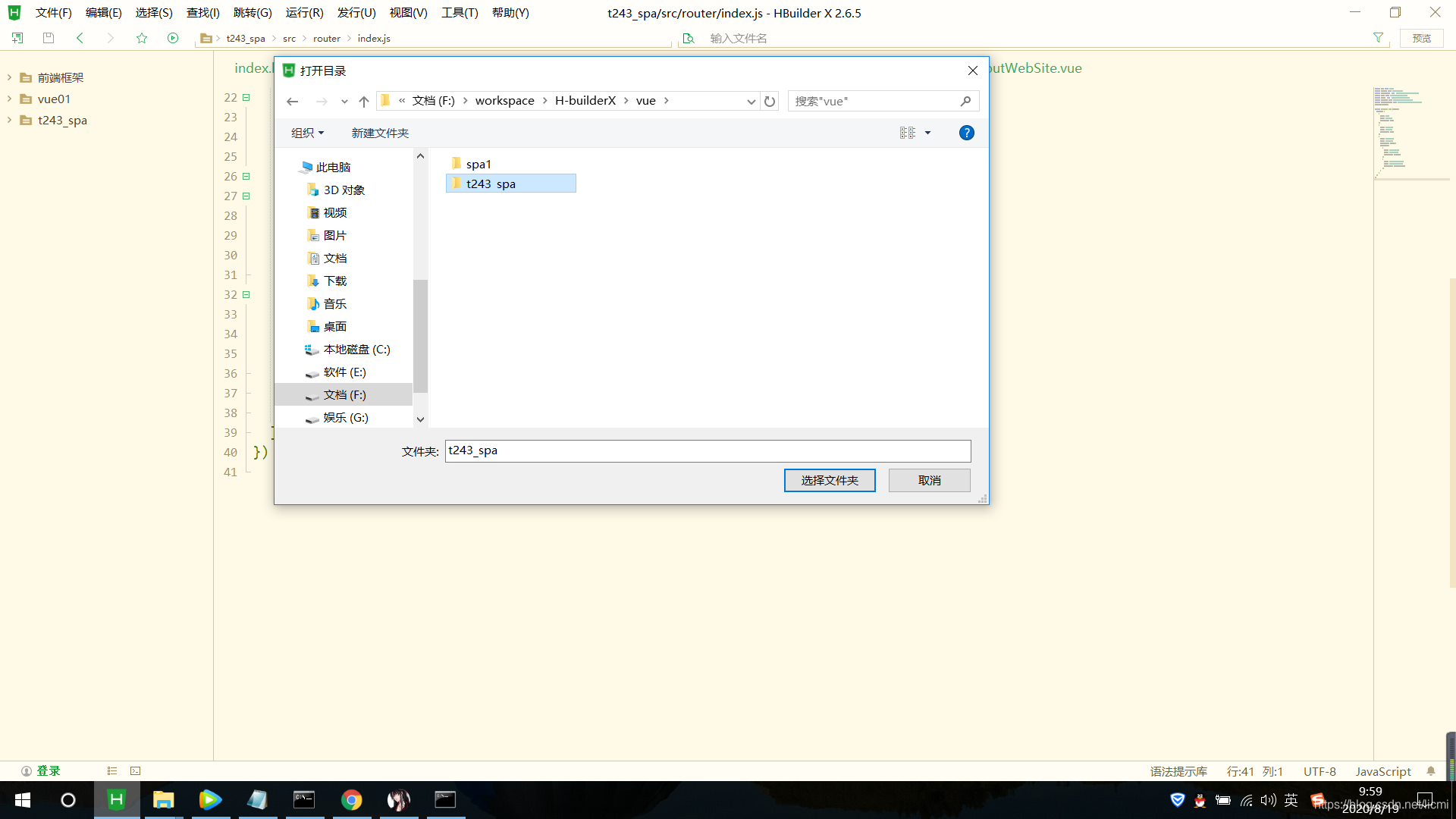Click the terminal icon in status bar
Viewport: 1456px width, 819px height.
pyautogui.click(x=135, y=770)
